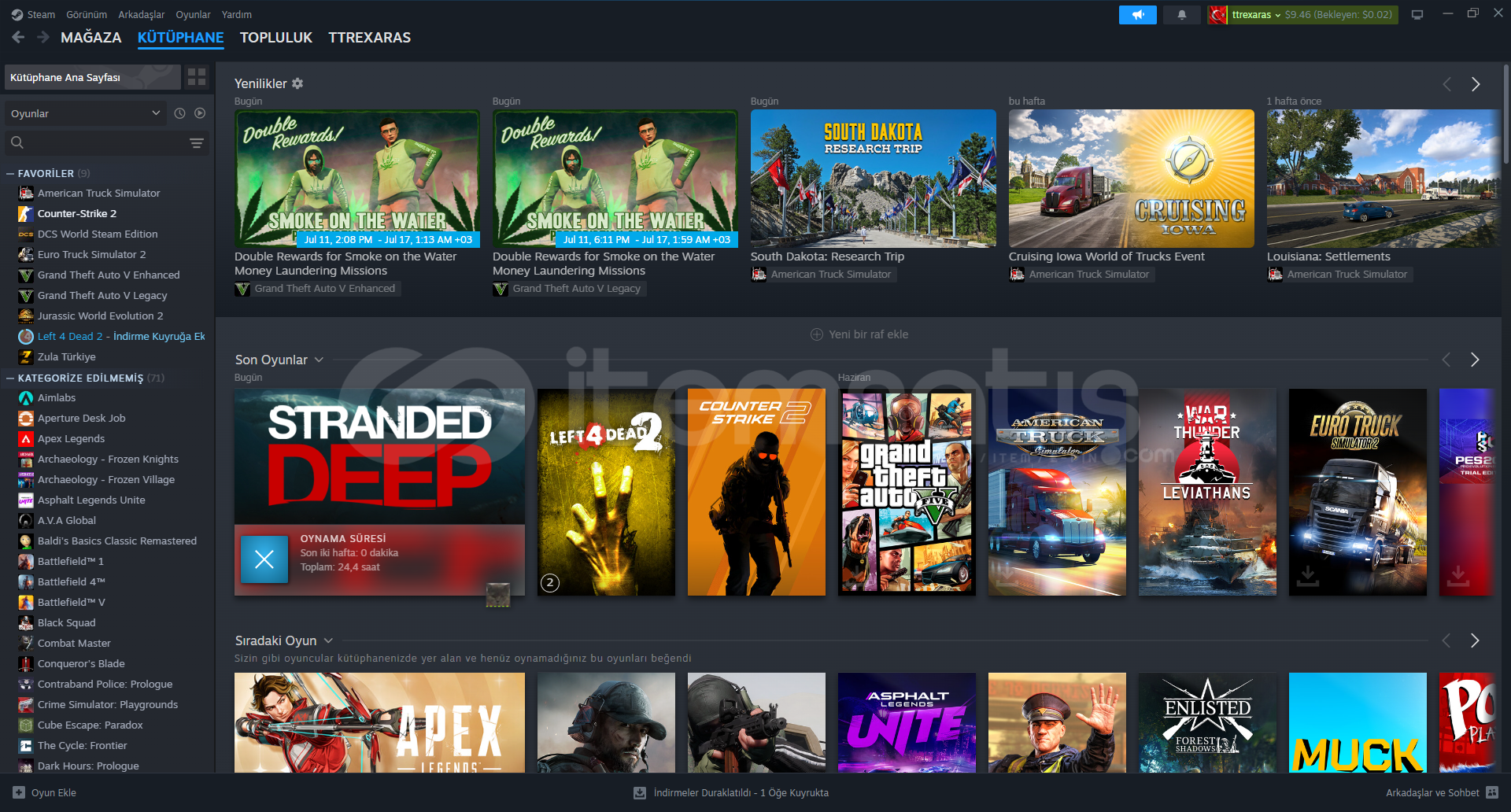Open Arkadaşlar ve Sohbet
This screenshot has height=812, width=1511.
tap(1432, 792)
